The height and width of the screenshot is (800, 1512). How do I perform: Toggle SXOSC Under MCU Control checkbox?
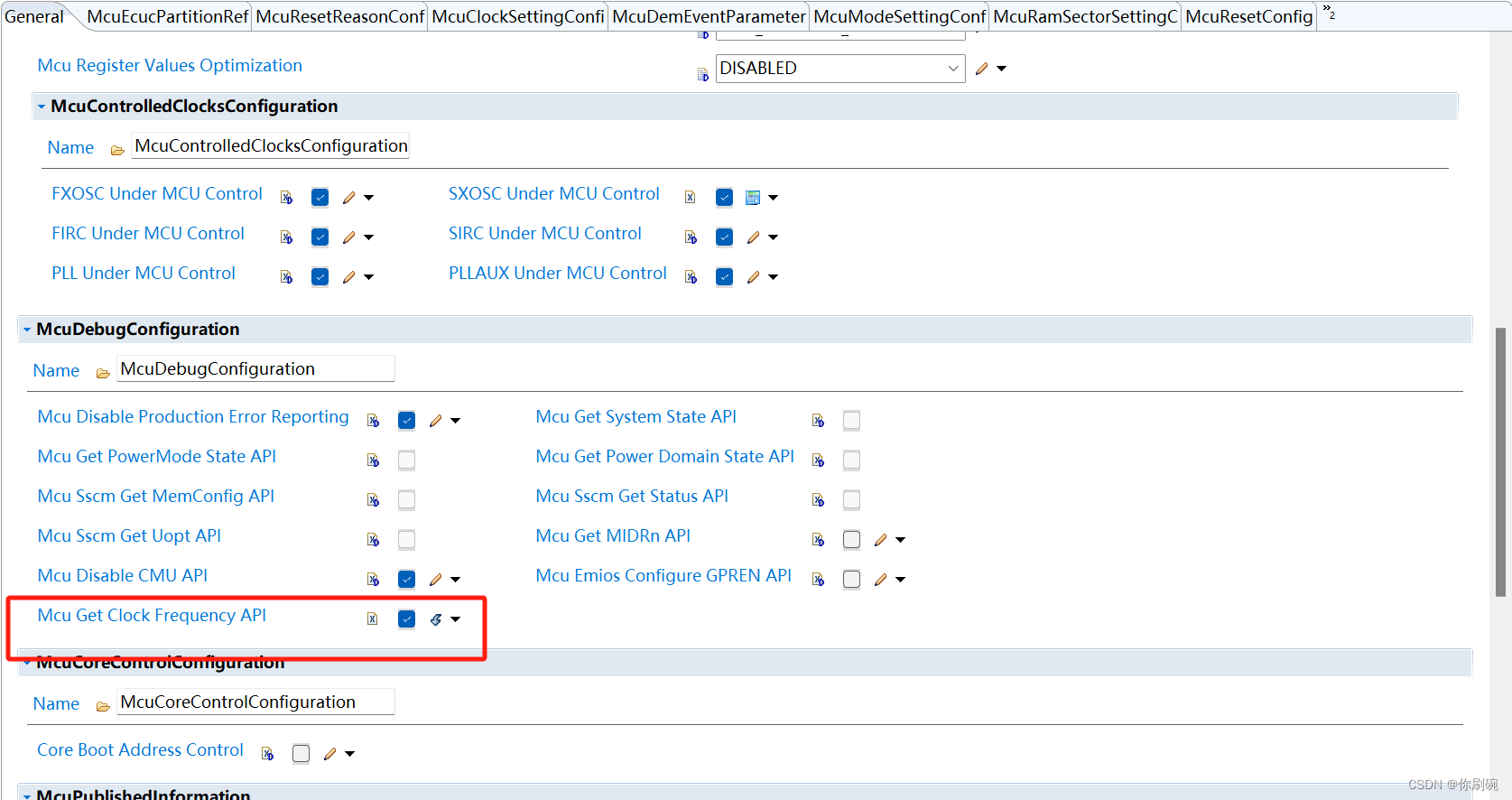724,198
